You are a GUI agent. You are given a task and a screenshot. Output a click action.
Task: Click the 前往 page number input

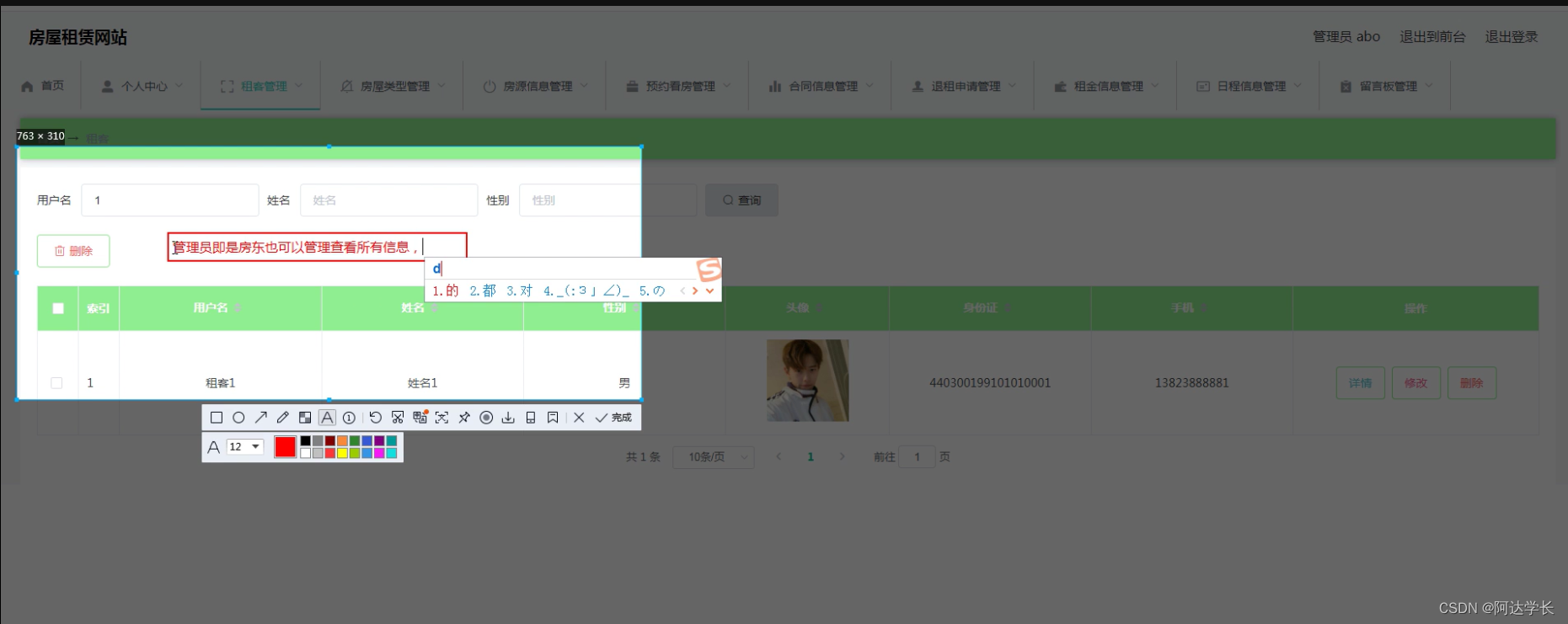(917, 457)
